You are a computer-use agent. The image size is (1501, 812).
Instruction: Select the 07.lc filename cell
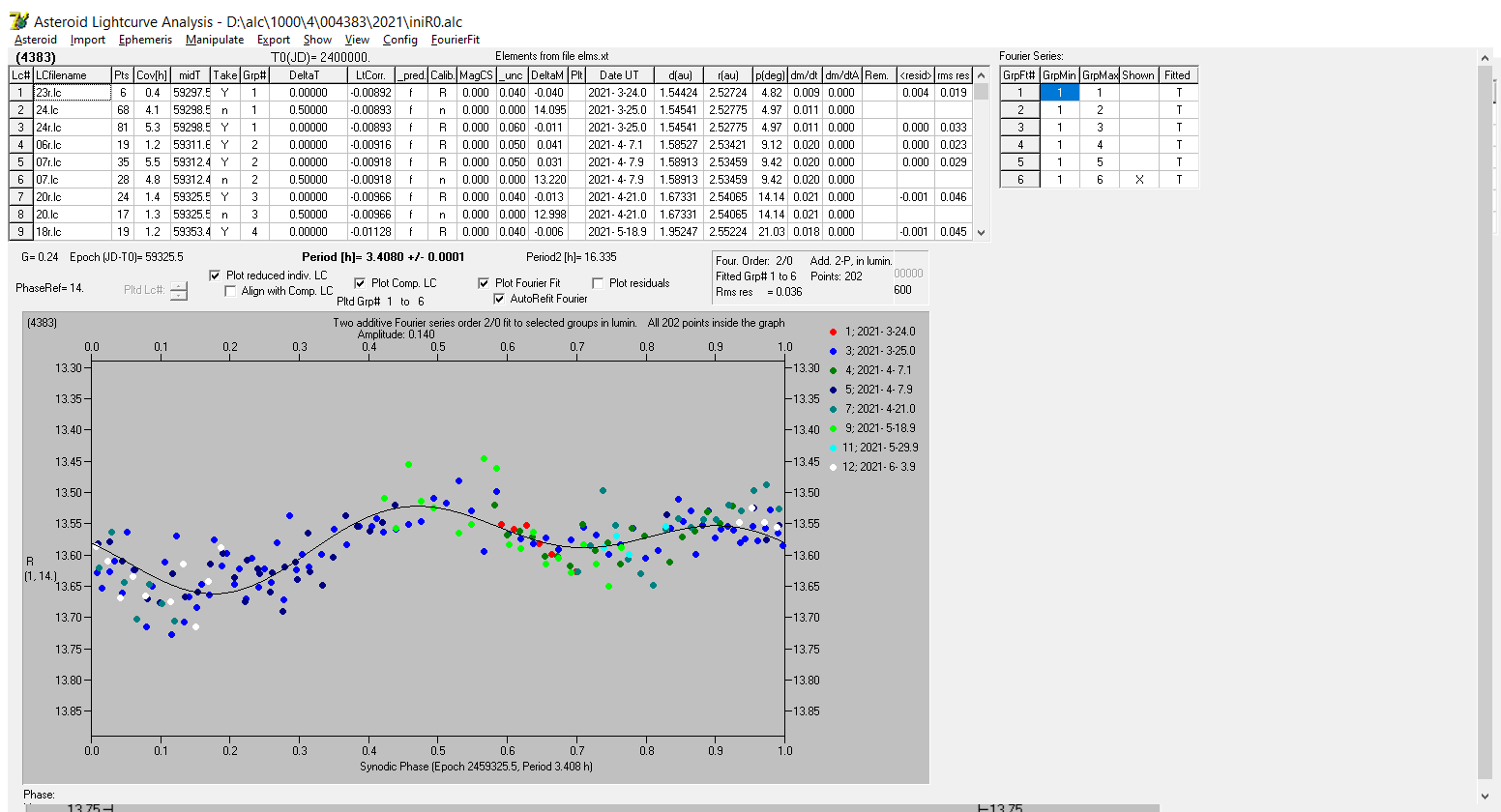72,180
